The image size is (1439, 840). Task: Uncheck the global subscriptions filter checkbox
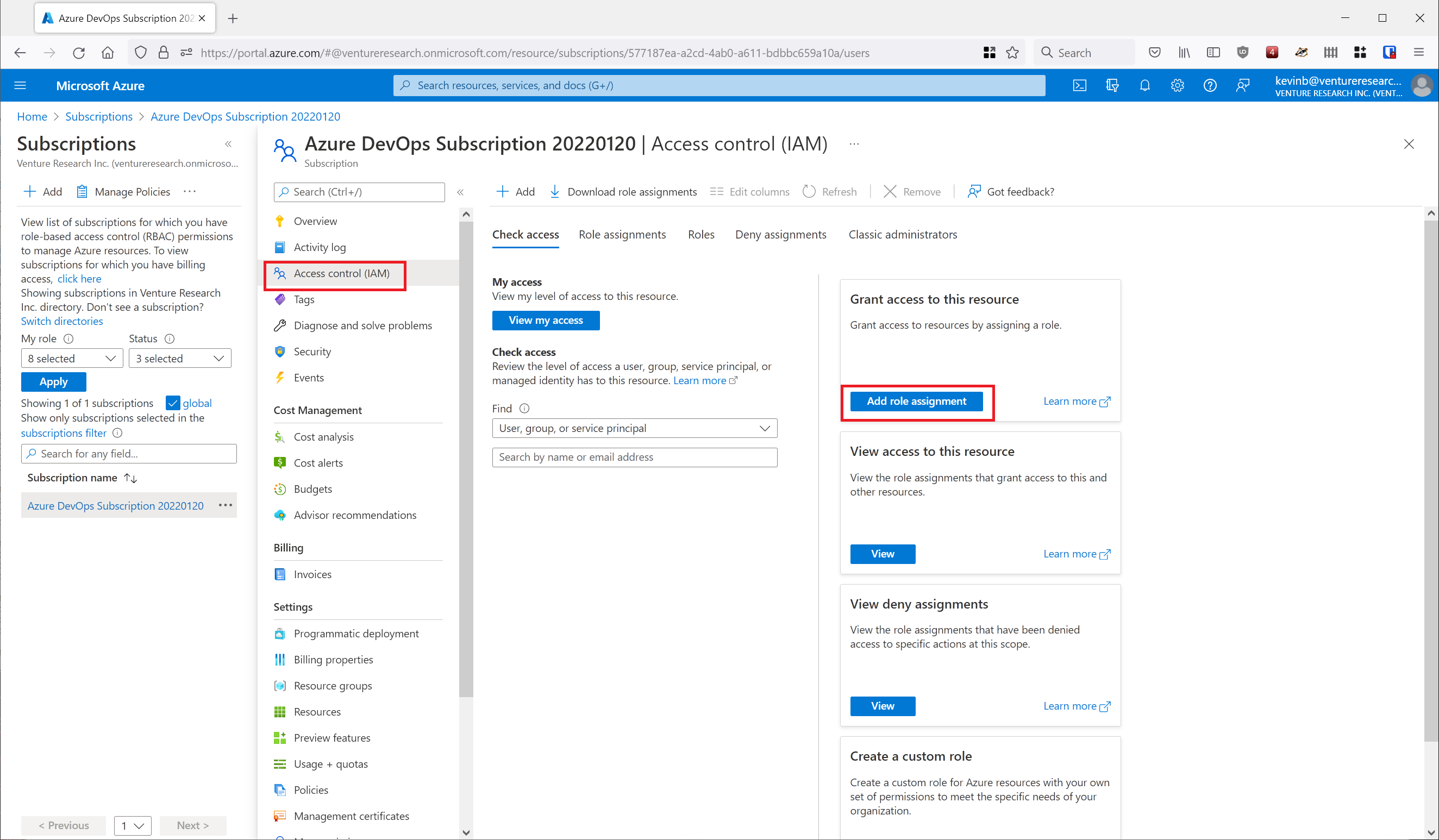click(172, 403)
